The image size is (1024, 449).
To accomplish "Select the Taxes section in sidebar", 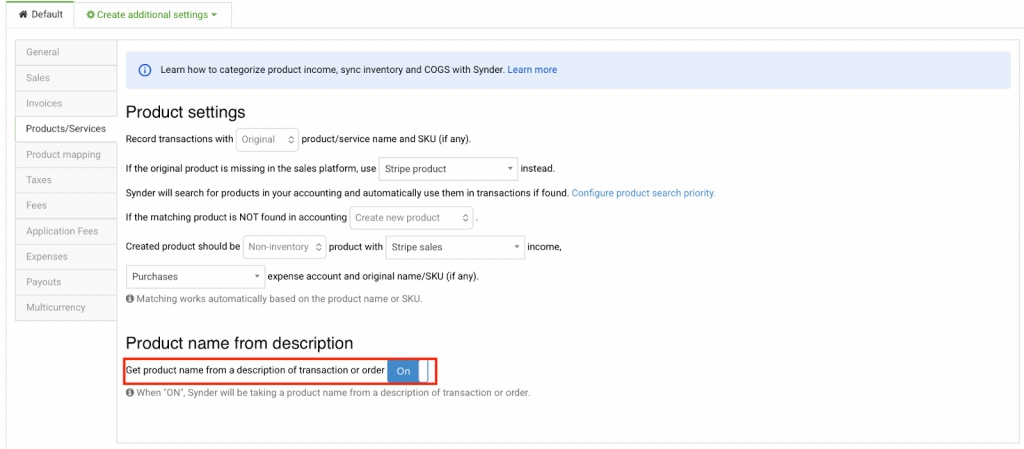I will [x=39, y=180].
